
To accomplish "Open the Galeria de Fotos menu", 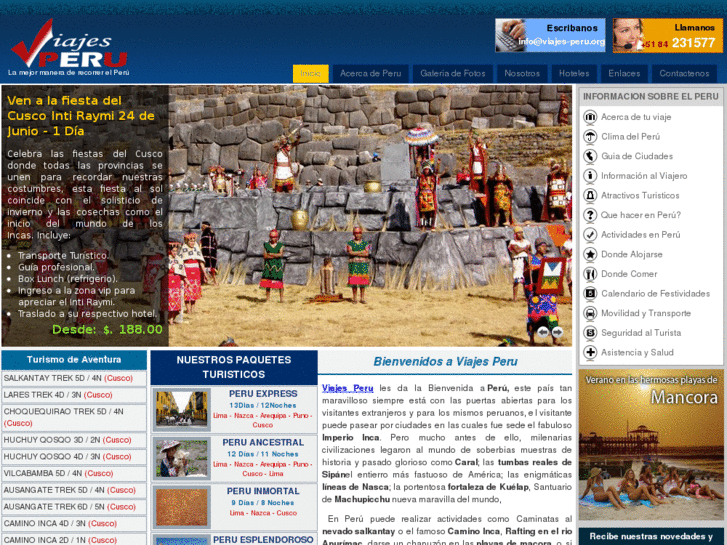I will (x=453, y=73).
